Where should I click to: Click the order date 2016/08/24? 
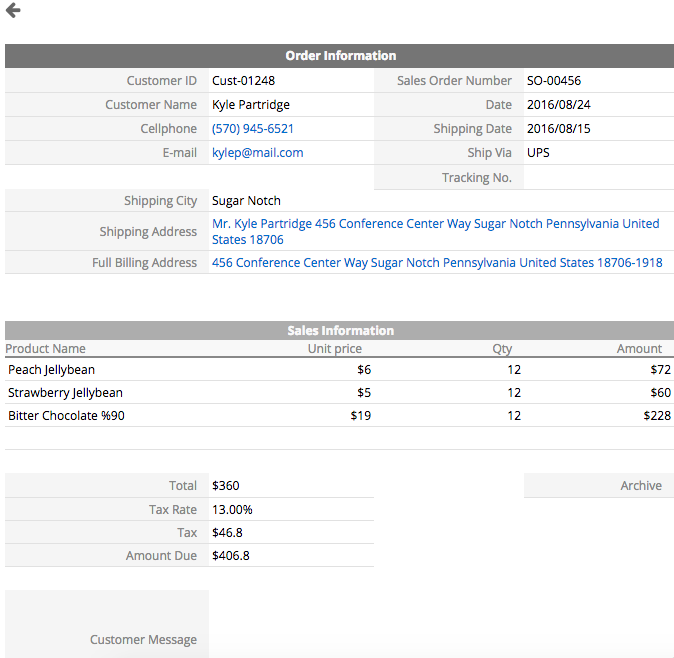click(558, 104)
